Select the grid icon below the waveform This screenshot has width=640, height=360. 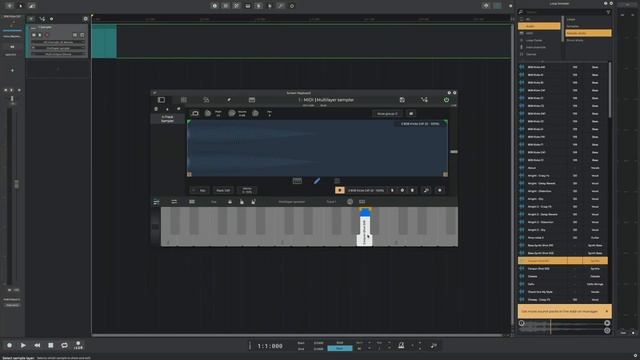click(337, 181)
